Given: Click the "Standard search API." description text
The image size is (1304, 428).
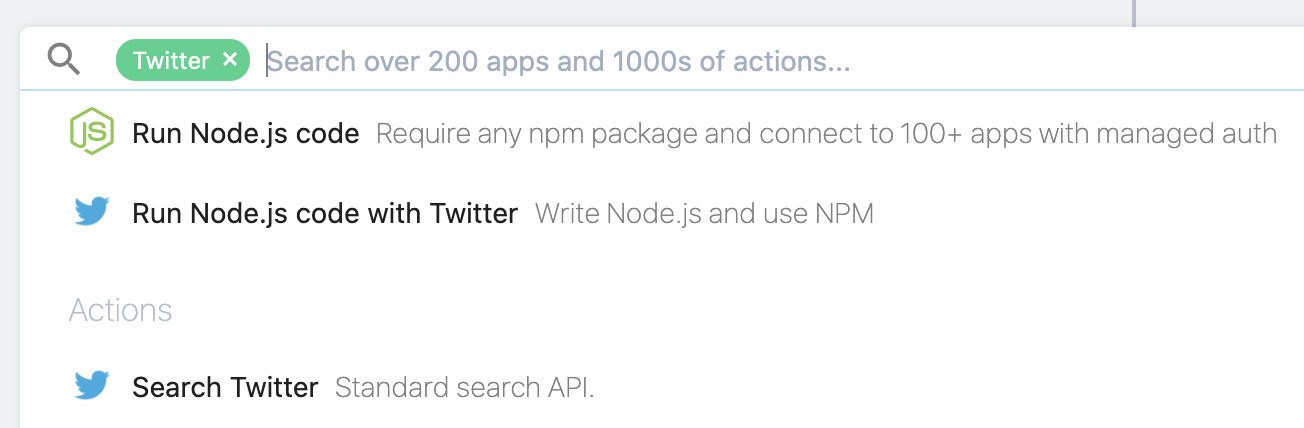Looking at the screenshot, I should (x=464, y=387).
